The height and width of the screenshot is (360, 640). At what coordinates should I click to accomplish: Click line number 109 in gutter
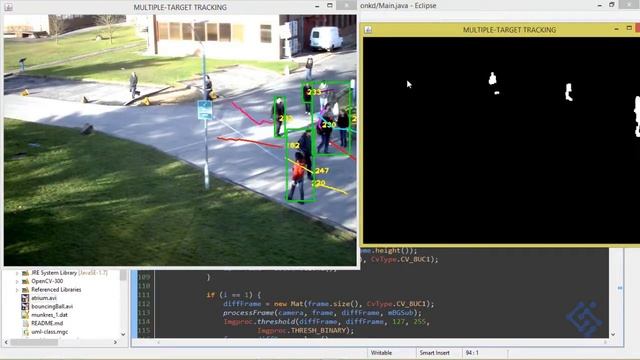click(x=144, y=277)
